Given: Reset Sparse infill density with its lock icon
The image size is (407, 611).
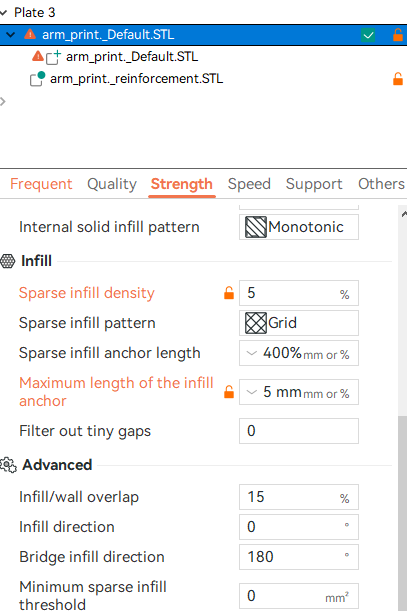Looking at the screenshot, I should coord(229,293).
